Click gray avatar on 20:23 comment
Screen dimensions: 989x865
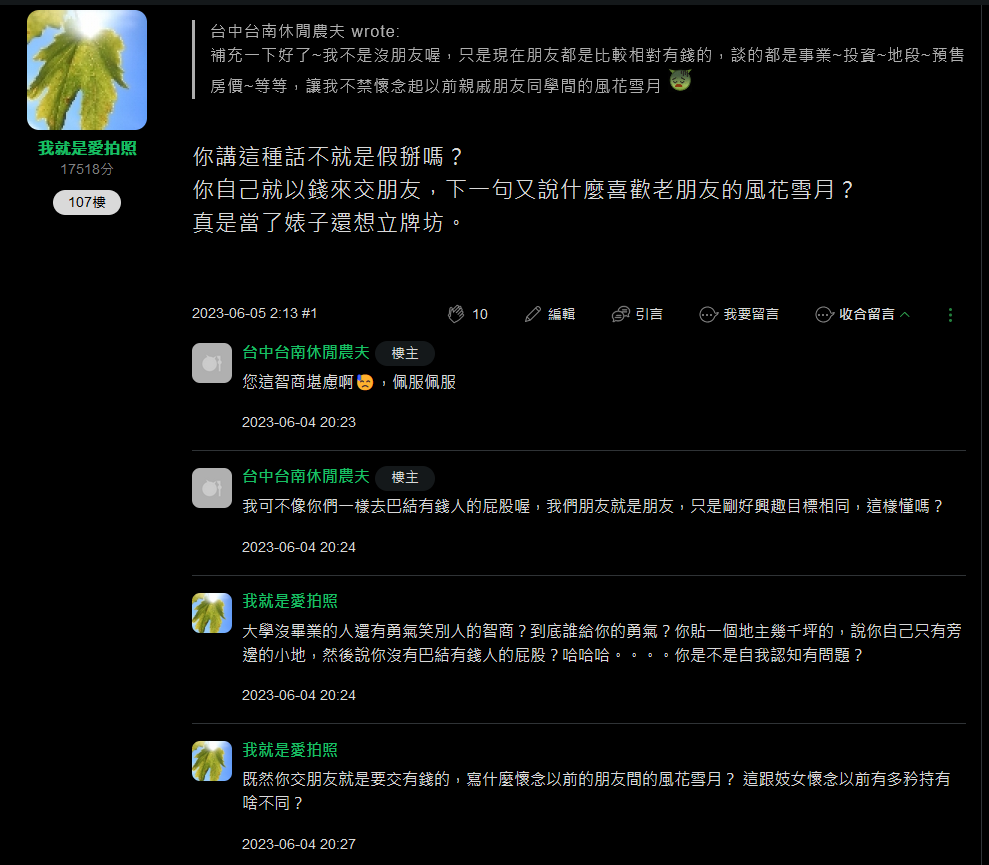coord(212,363)
